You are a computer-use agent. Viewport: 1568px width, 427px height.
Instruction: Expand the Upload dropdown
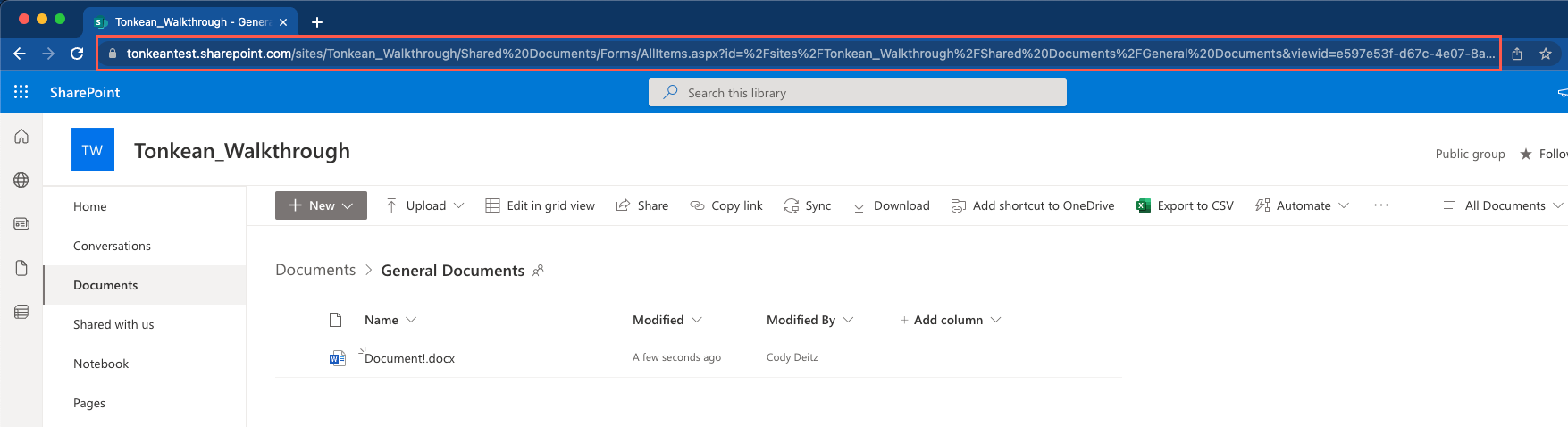click(x=425, y=205)
